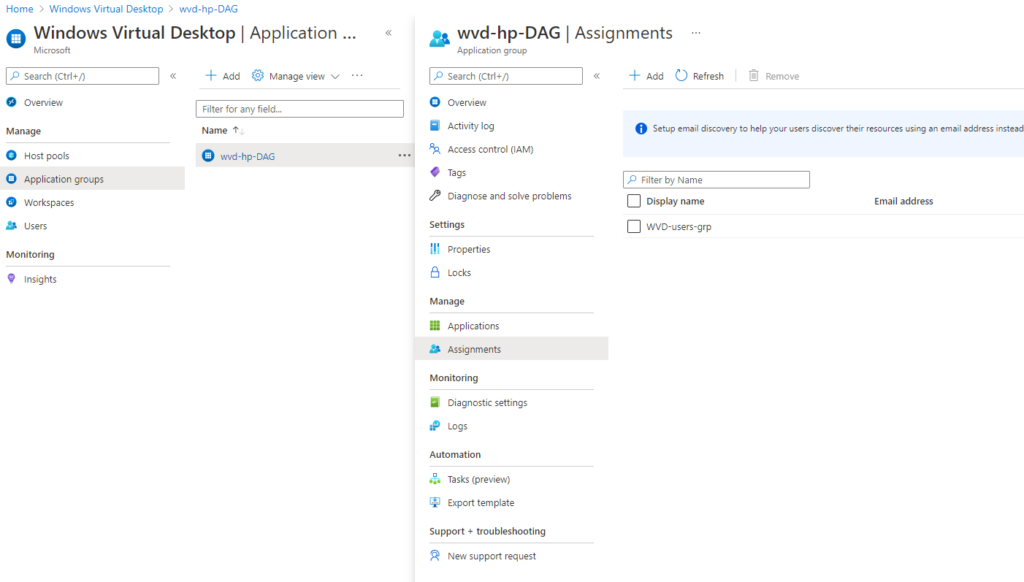The width and height of the screenshot is (1024, 582).
Task: Click the left Search (Ctrl+/) box
Action: coord(82,76)
